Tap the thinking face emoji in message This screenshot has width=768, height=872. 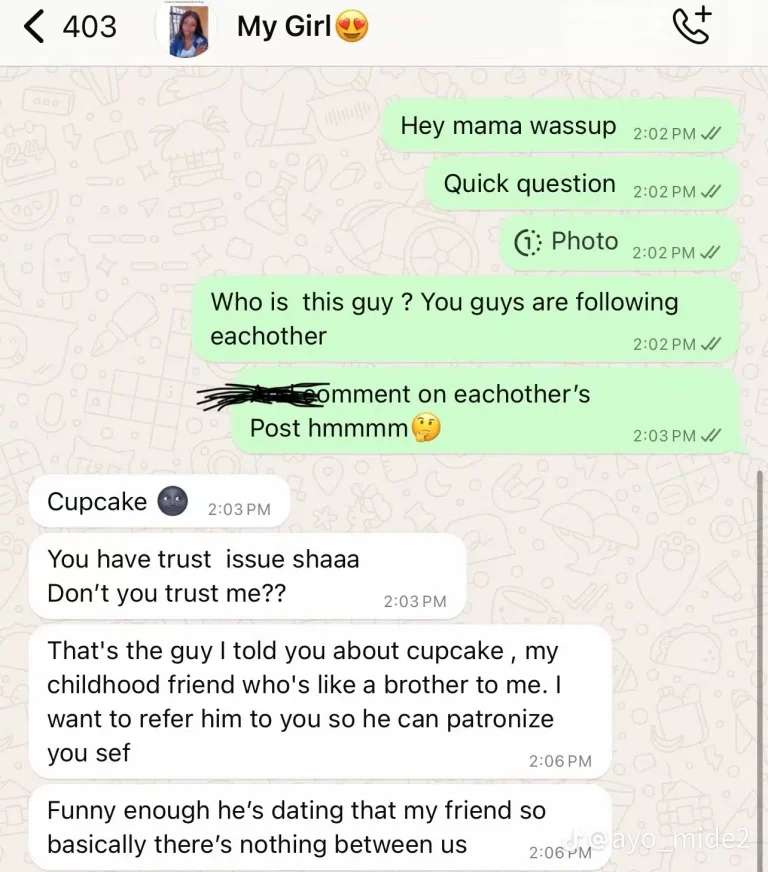pos(426,428)
